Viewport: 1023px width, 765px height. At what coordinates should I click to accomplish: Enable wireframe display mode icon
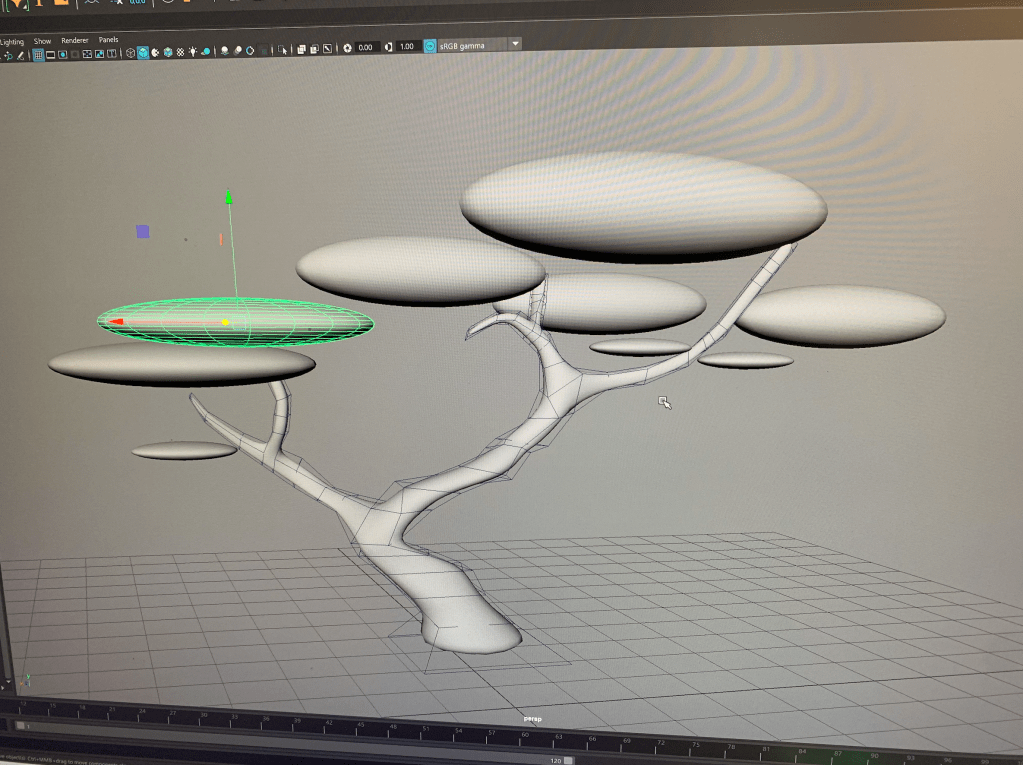(x=131, y=53)
